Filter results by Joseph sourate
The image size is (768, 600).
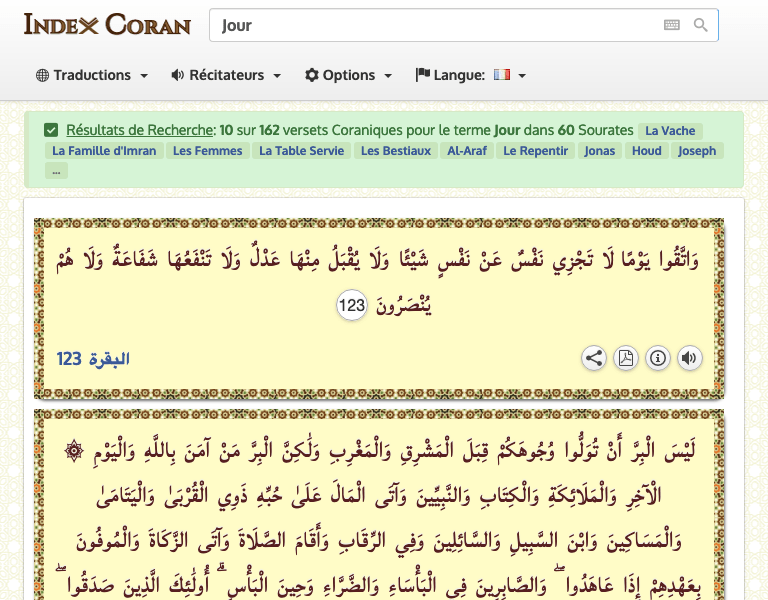(x=697, y=151)
